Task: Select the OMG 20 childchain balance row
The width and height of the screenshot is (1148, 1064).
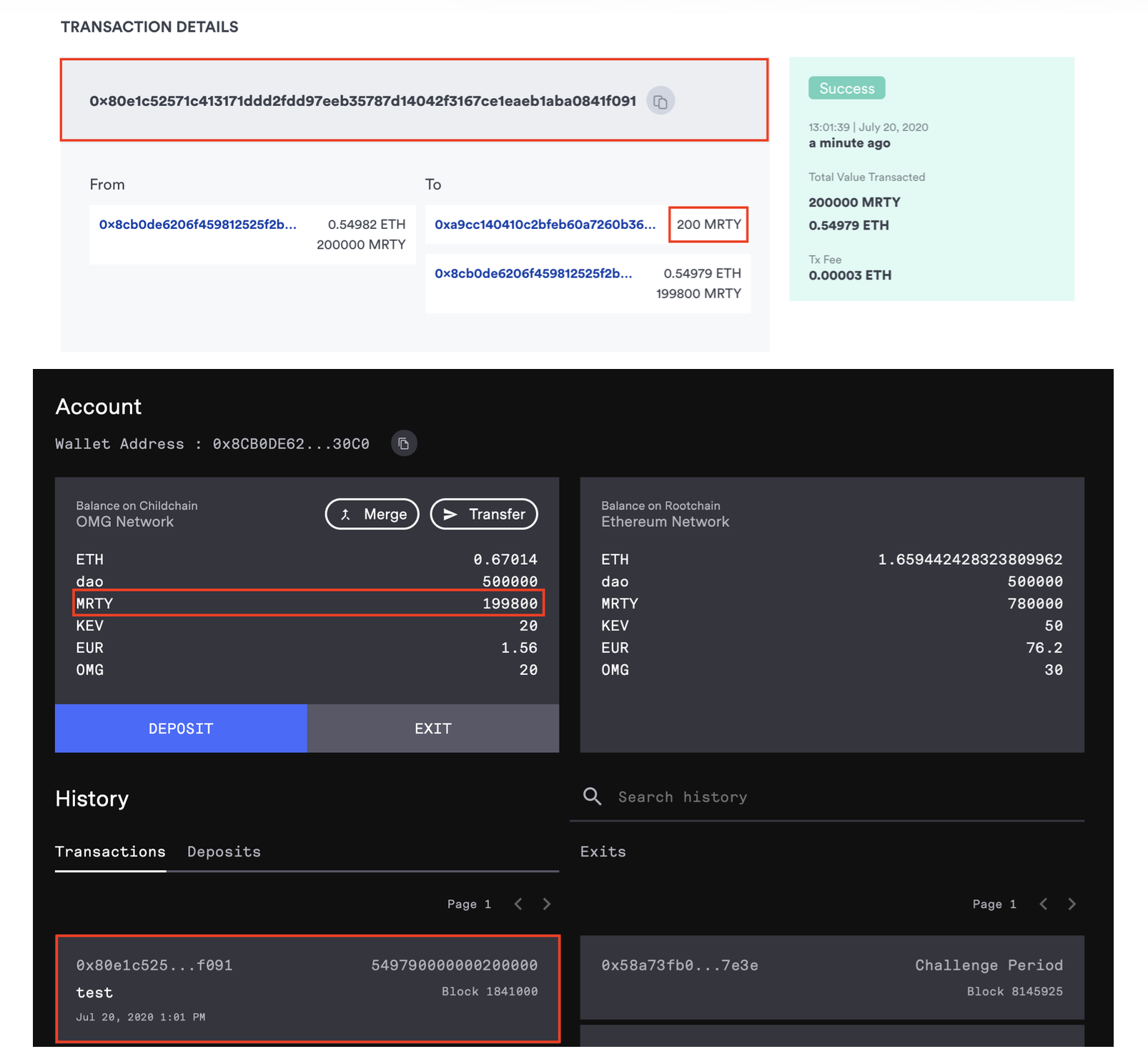Action: coord(307,670)
